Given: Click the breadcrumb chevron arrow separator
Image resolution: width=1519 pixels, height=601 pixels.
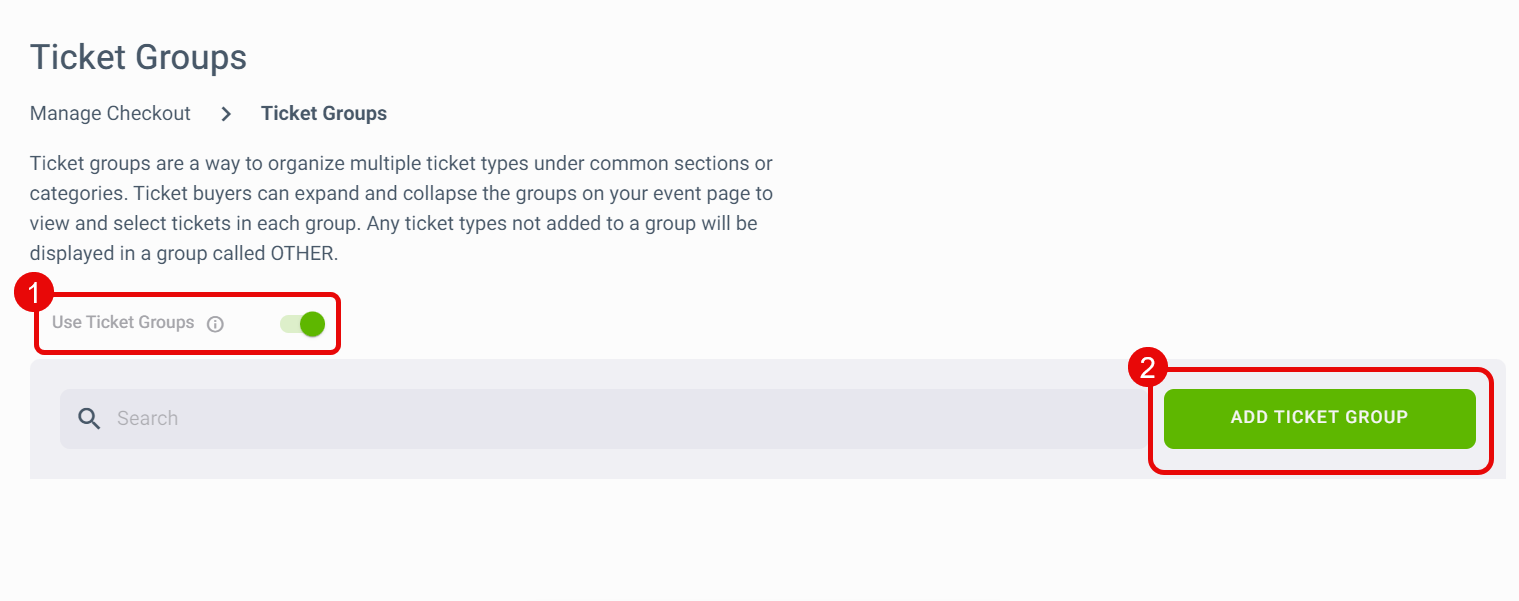Looking at the screenshot, I should tap(226, 114).
